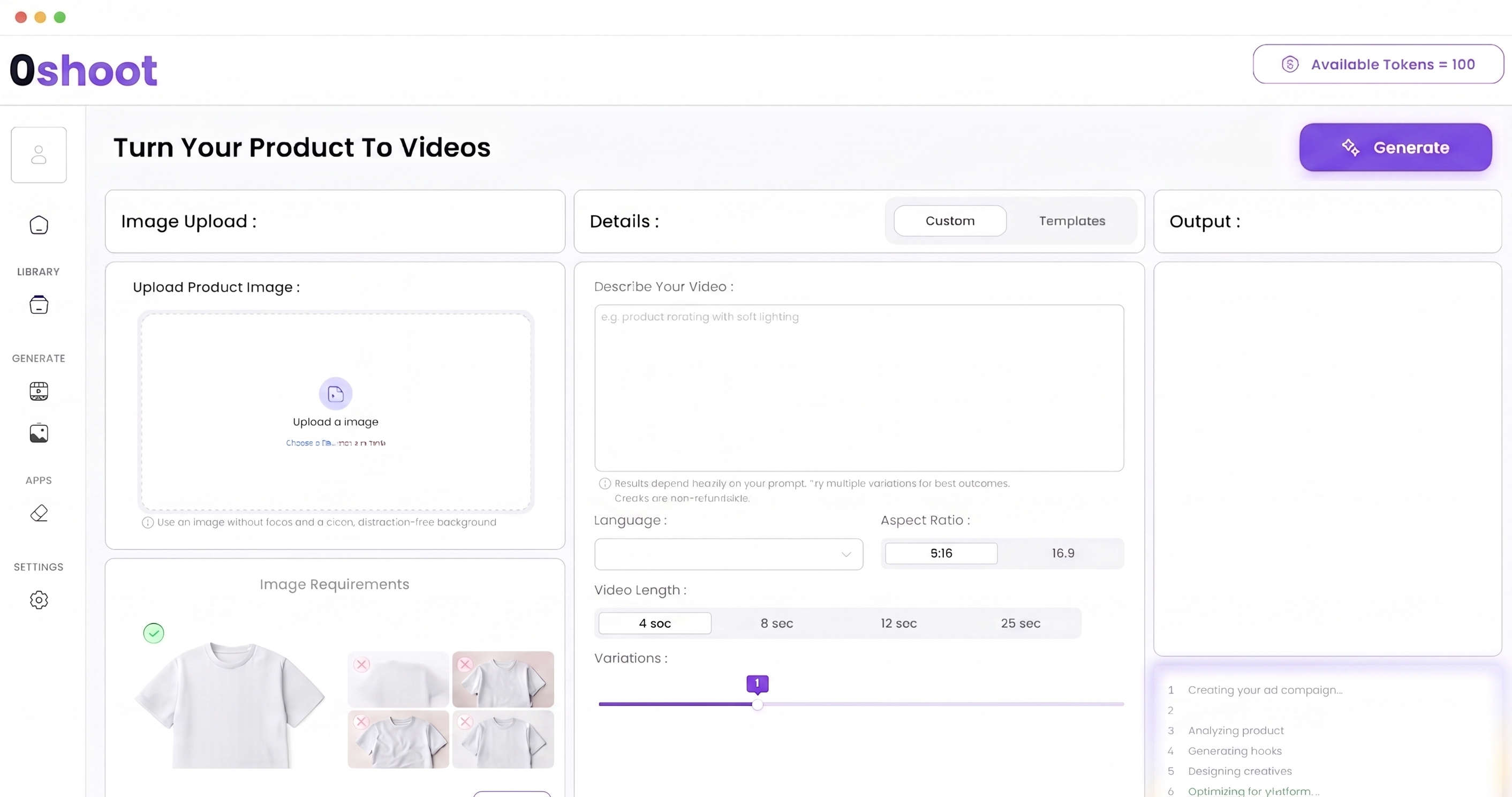Switch to the Templates tab
This screenshot has width=1512, height=797.
pyautogui.click(x=1072, y=221)
